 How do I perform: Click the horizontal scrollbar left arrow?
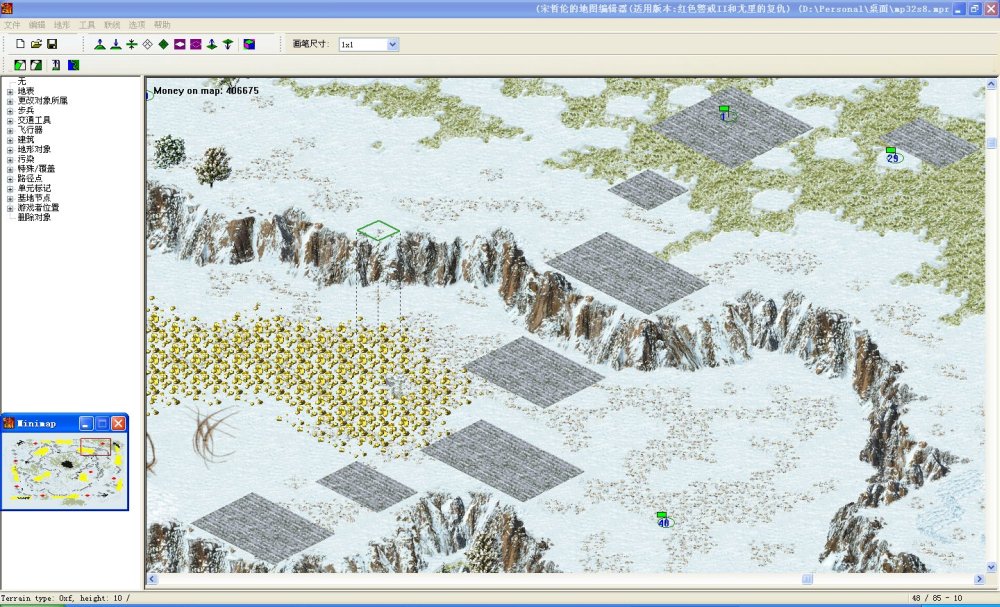(x=152, y=579)
